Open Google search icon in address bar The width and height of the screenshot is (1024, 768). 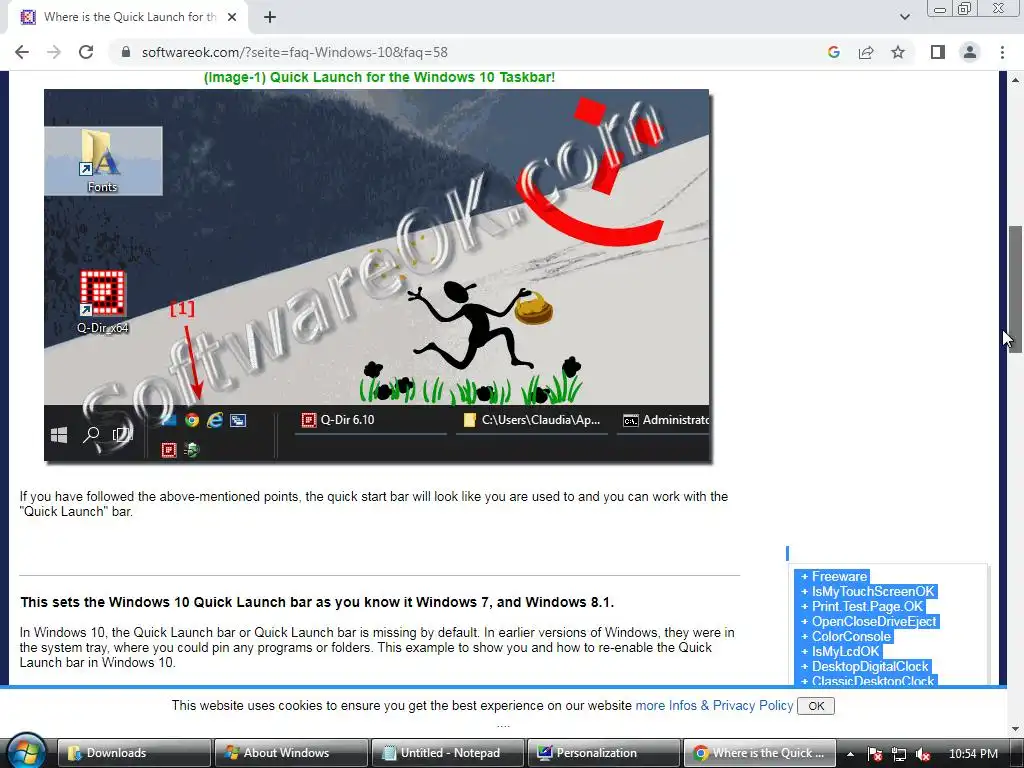coord(833,52)
